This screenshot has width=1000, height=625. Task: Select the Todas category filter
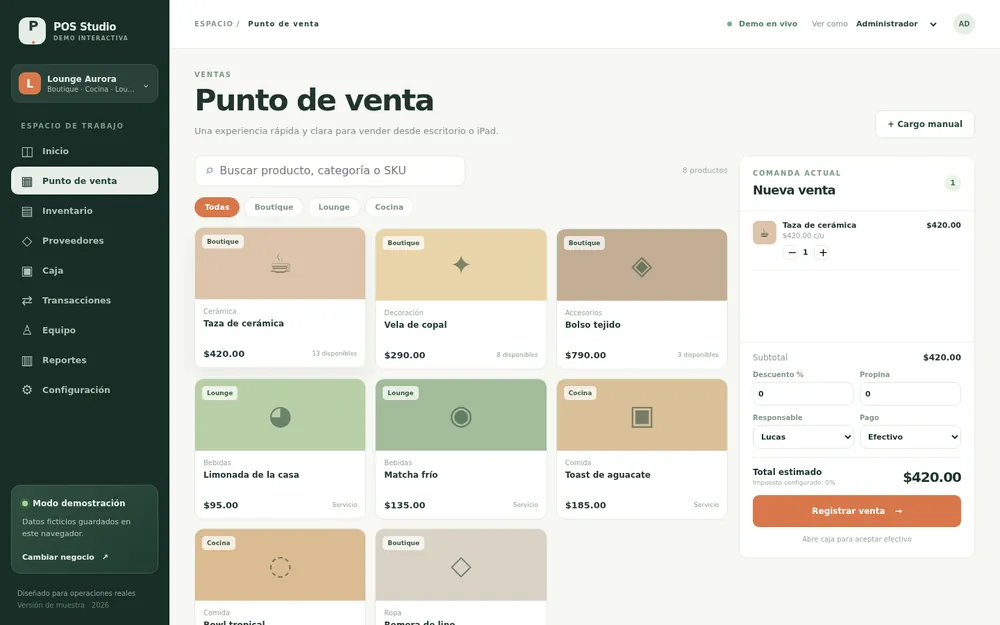pos(217,207)
